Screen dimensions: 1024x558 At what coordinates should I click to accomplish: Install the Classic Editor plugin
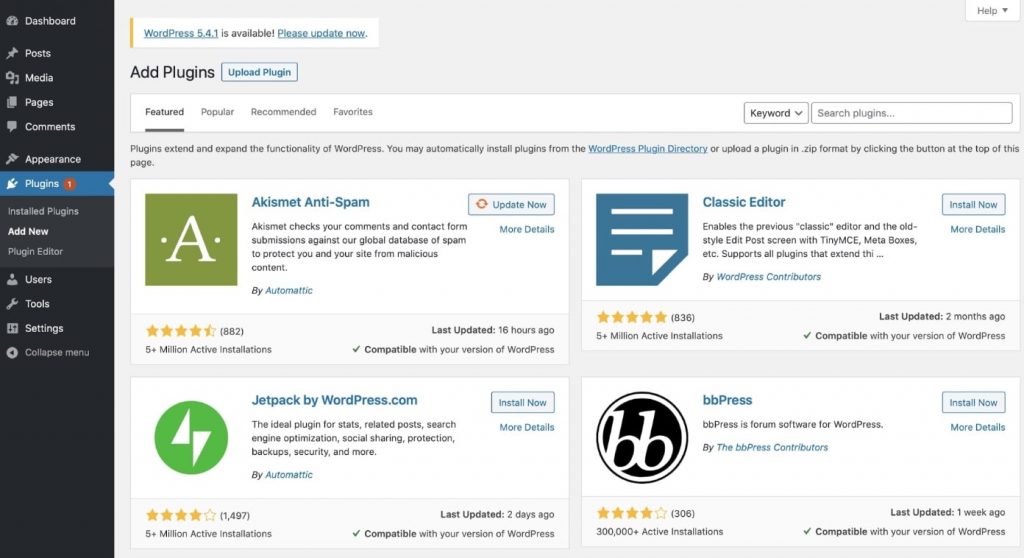point(973,205)
